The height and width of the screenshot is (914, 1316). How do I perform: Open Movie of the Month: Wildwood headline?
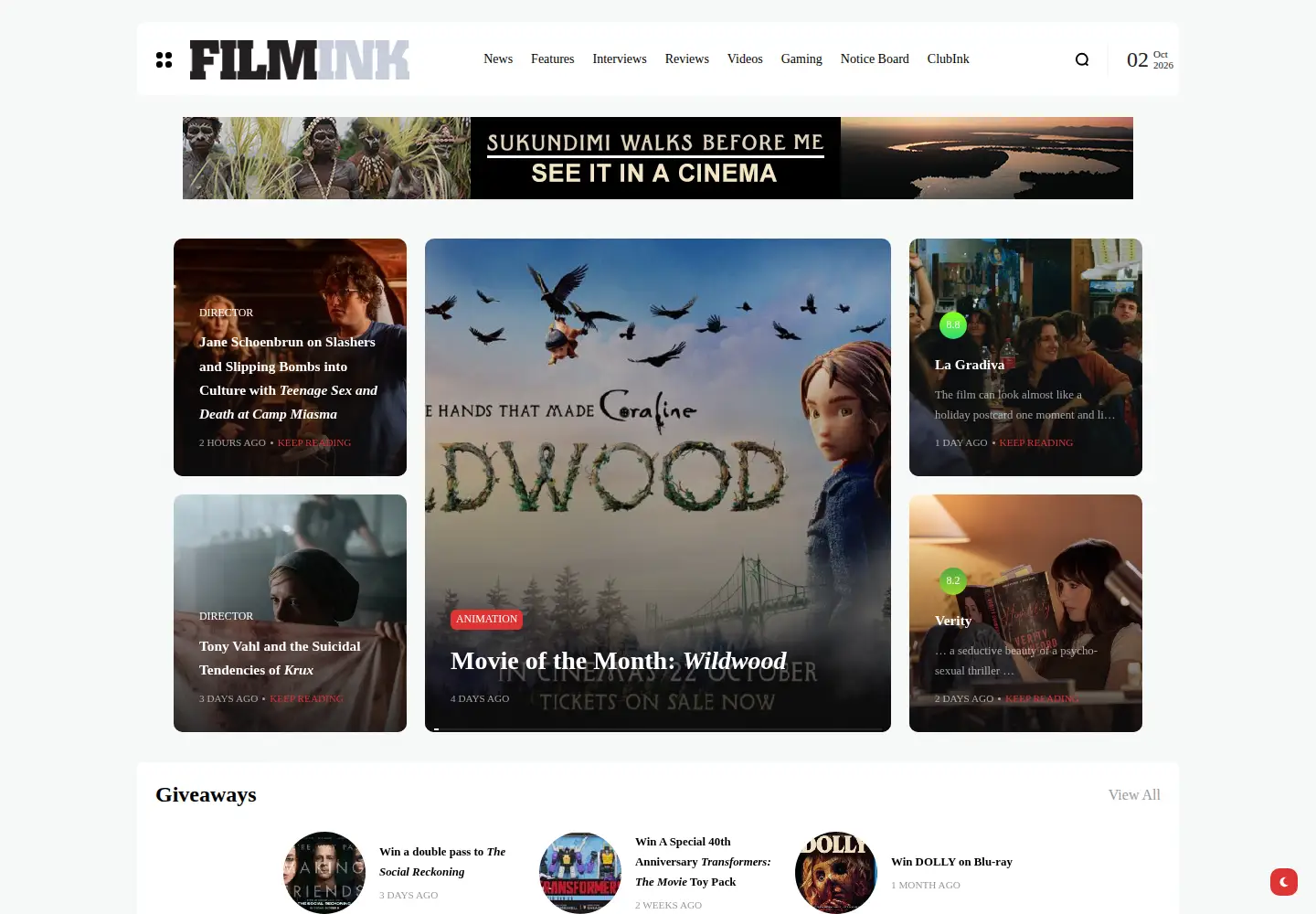619,661
